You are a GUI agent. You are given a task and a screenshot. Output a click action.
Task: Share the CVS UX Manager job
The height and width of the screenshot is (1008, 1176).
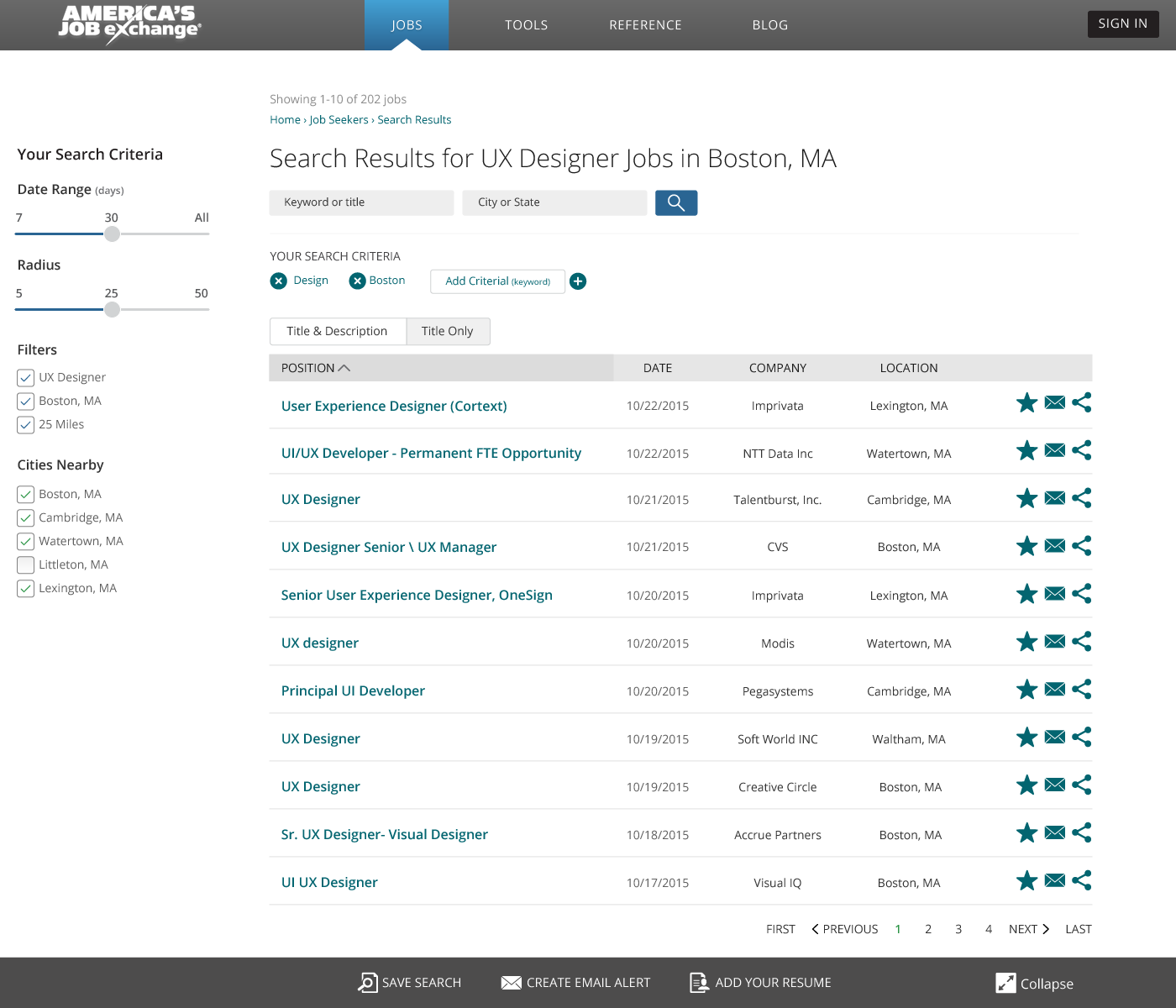coord(1082,547)
